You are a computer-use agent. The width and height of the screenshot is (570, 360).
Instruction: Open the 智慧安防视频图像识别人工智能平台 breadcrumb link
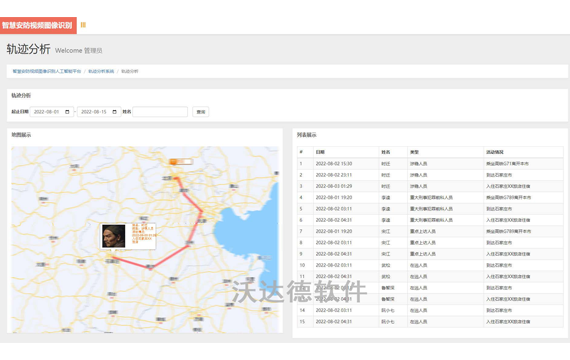[x=47, y=71]
